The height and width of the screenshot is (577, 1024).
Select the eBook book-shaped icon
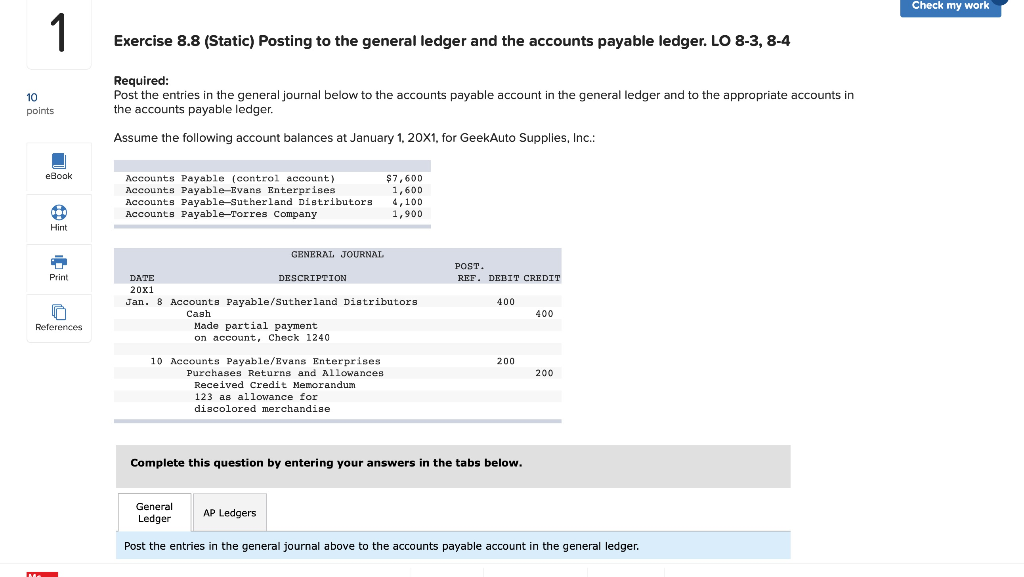(58, 161)
